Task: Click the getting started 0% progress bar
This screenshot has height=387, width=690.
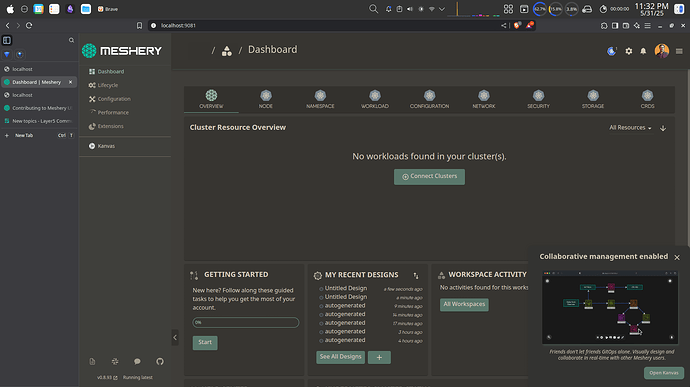Action: (x=246, y=322)
